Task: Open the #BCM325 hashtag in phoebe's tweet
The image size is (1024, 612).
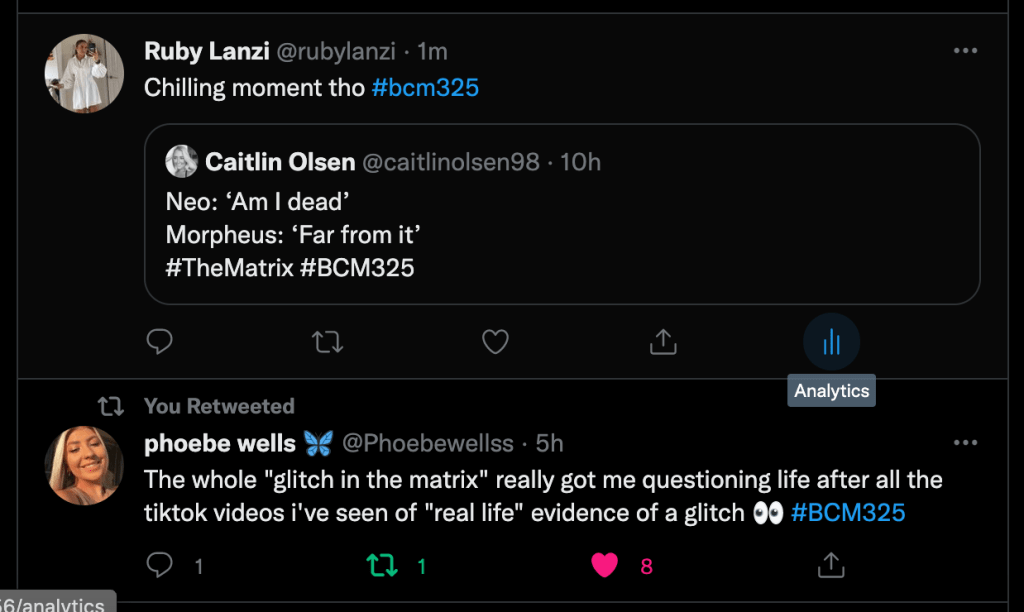Action: coord(848,513)
